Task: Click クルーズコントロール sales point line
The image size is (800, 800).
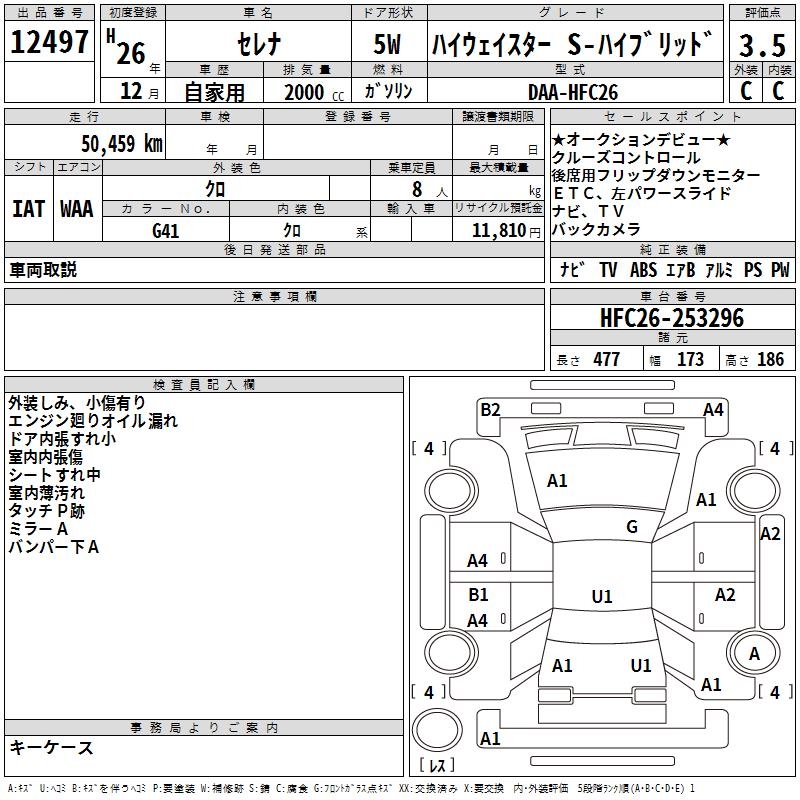Action: 627,157
